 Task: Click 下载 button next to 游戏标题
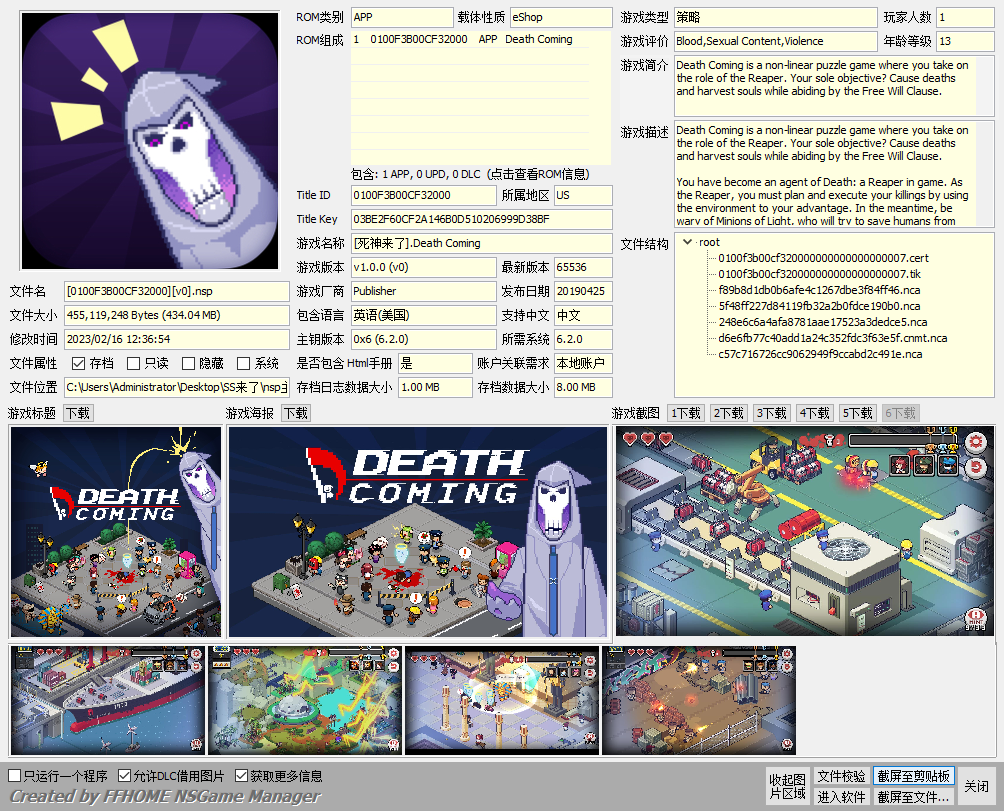pos(78,414)
